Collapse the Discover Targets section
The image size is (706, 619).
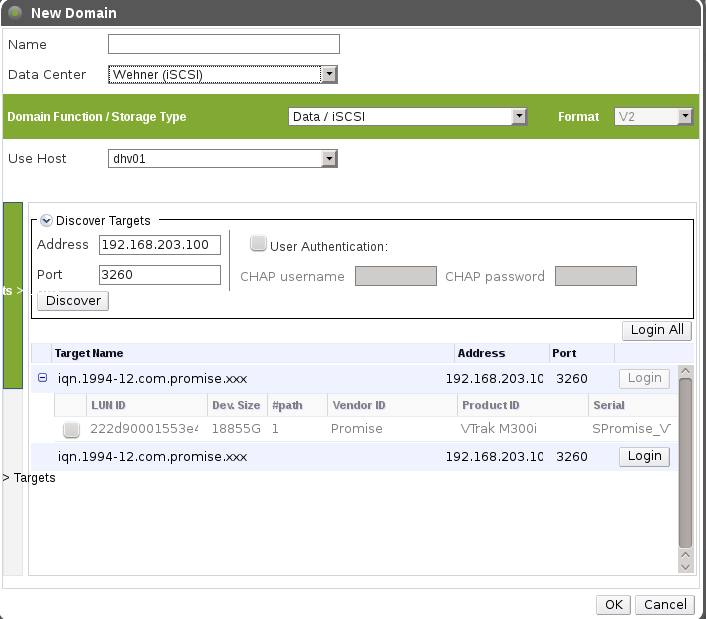tap(46, 221)
